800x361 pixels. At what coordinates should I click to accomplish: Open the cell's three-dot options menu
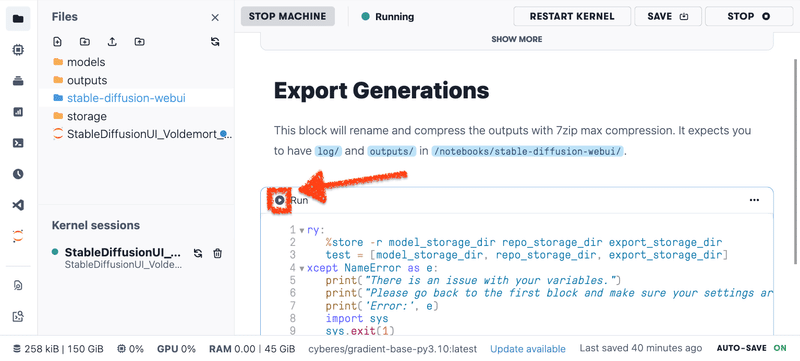click(x=754, y=200)
